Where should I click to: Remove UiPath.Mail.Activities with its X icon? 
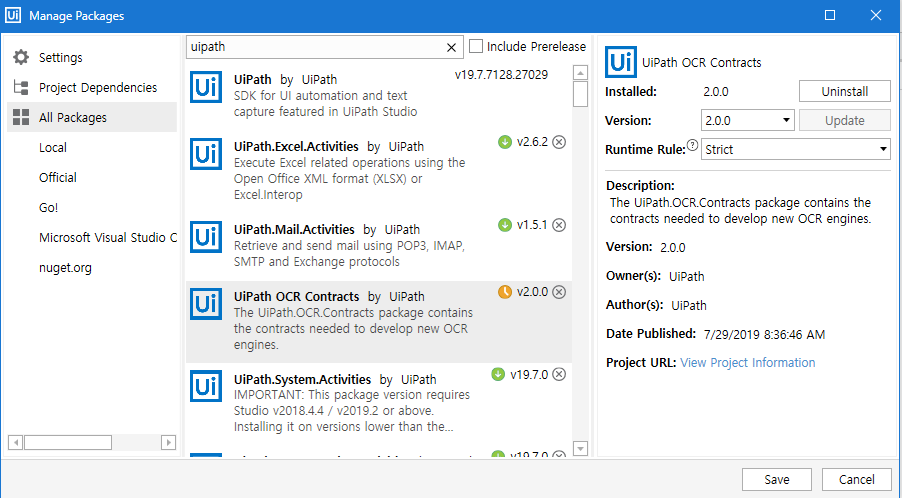[559, 225]
